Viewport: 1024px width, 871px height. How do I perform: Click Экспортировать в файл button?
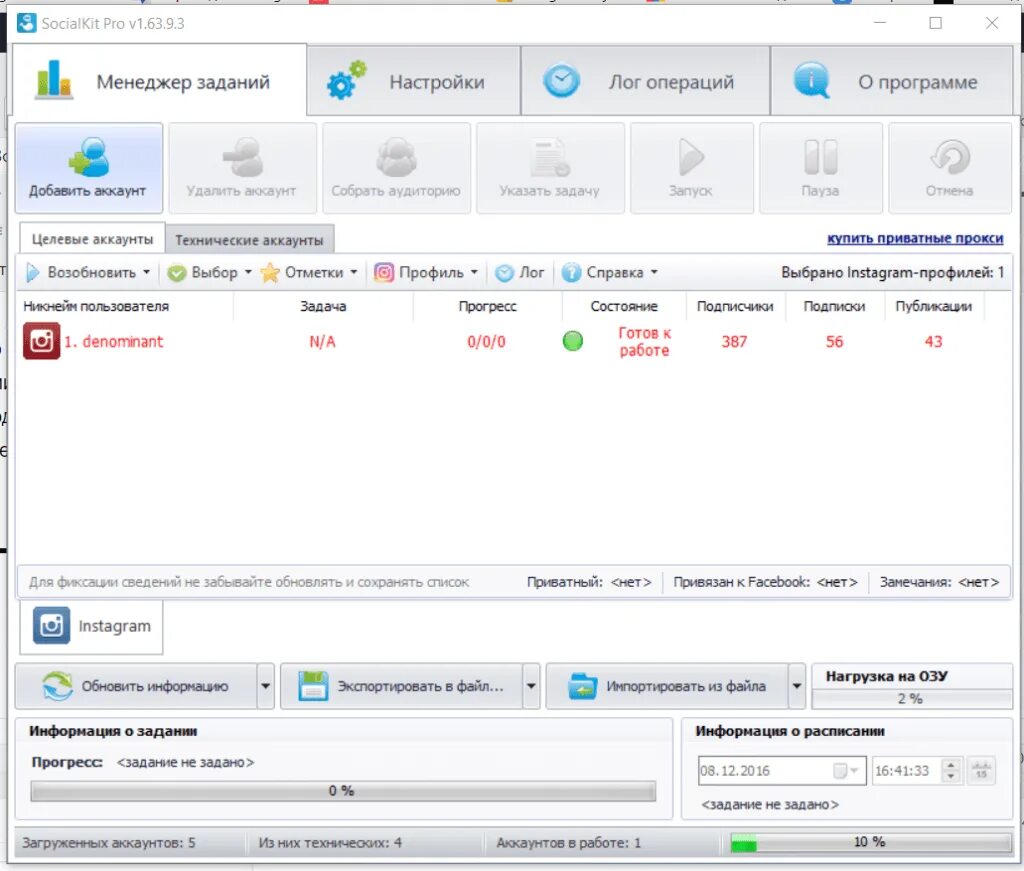pyautogui.click(x=402, y=686)
